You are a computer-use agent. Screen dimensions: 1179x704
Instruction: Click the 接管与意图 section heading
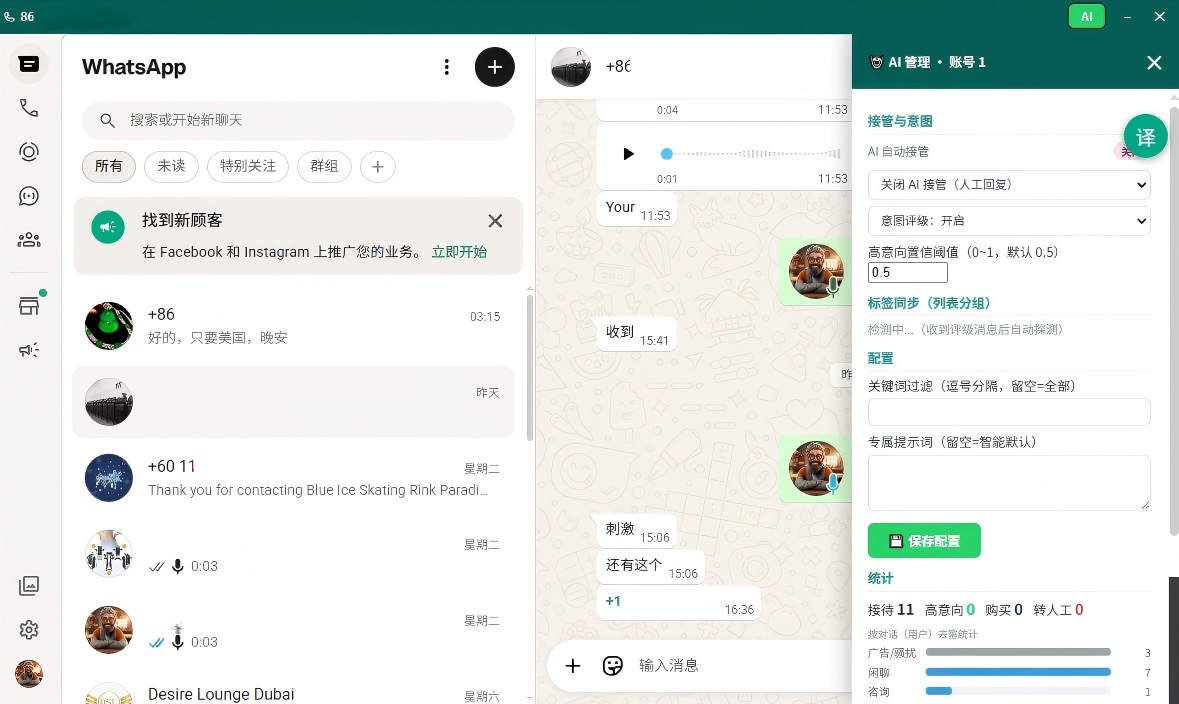pos(900,121)
